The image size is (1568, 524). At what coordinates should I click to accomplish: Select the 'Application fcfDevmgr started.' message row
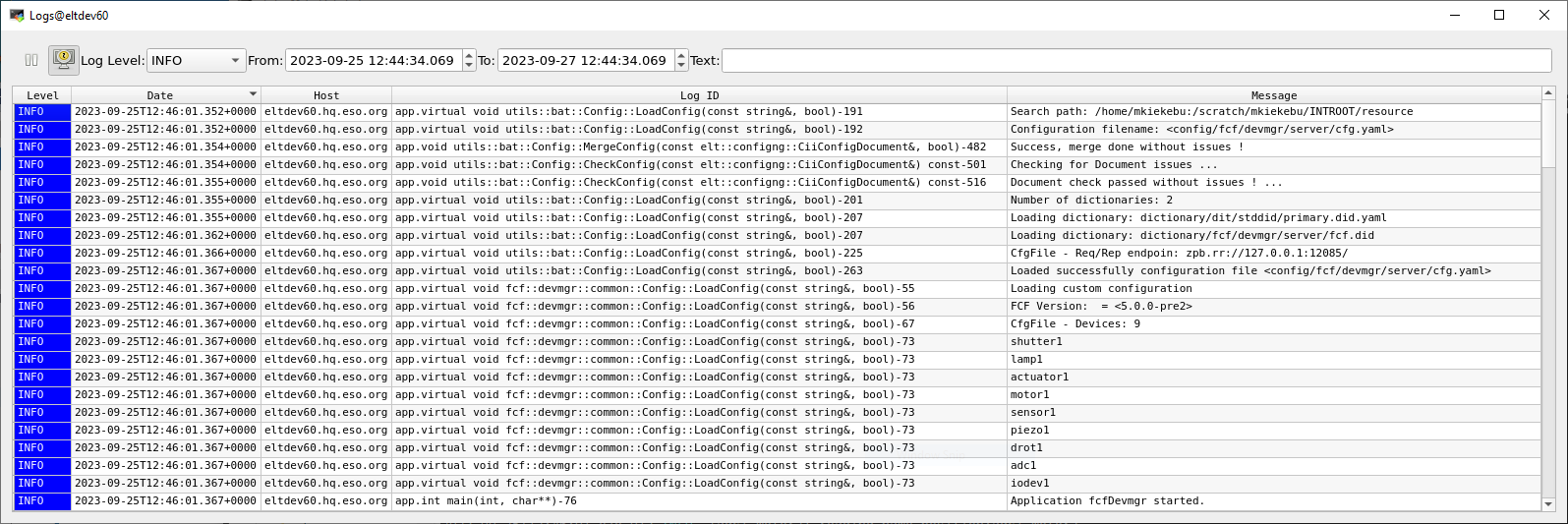(1106, 501)
